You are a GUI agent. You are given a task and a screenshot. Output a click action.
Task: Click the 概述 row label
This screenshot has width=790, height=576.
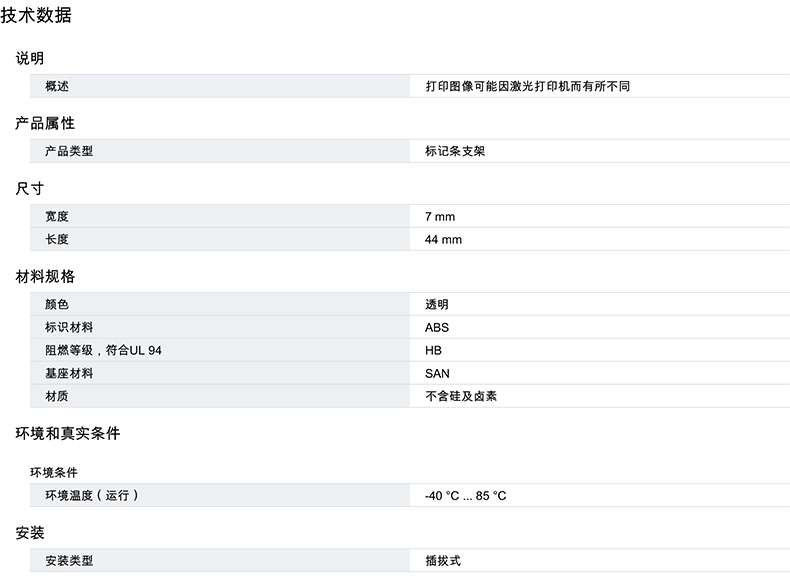(x=57, y=87)
